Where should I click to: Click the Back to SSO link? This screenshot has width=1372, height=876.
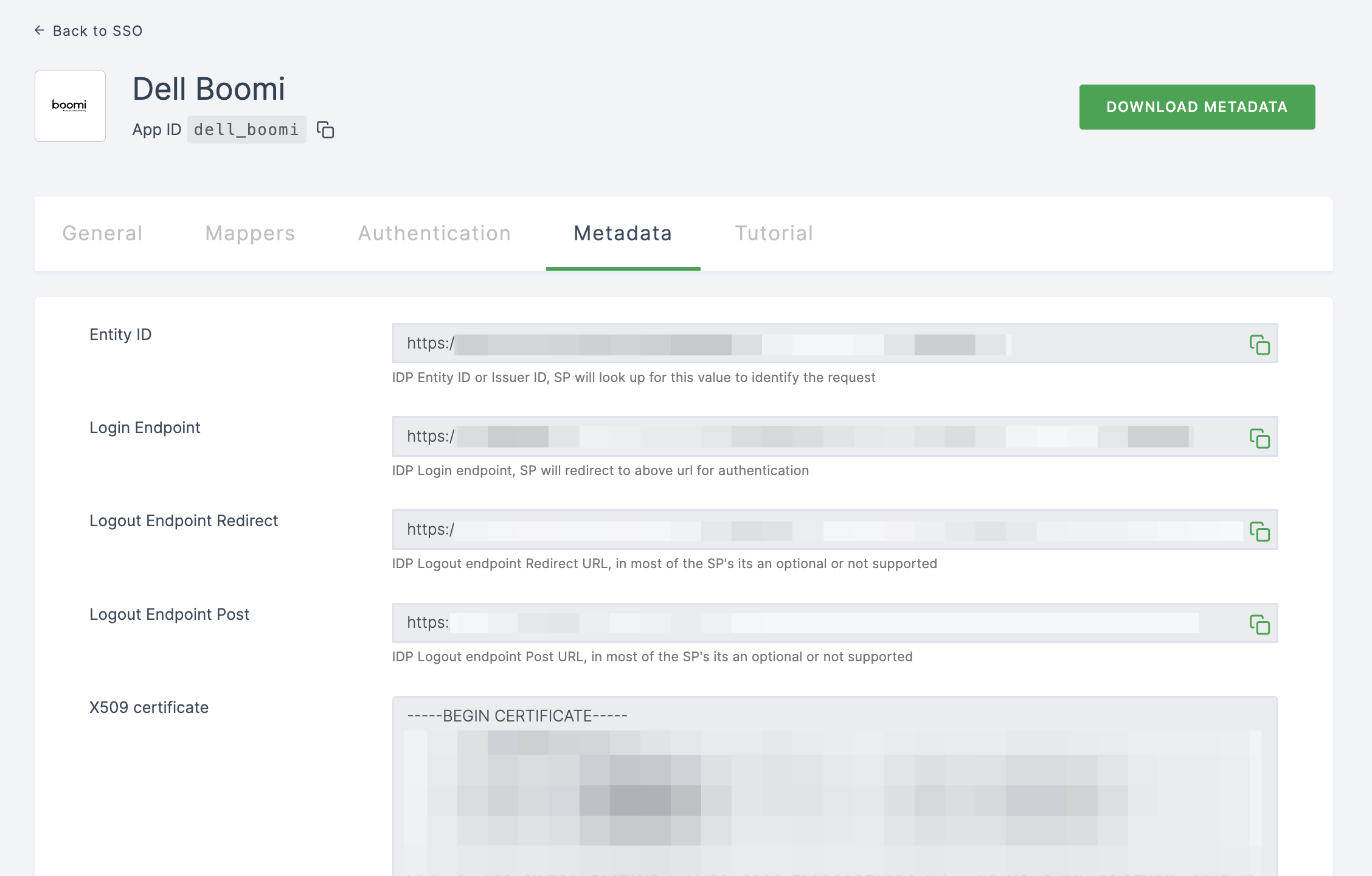90,31
